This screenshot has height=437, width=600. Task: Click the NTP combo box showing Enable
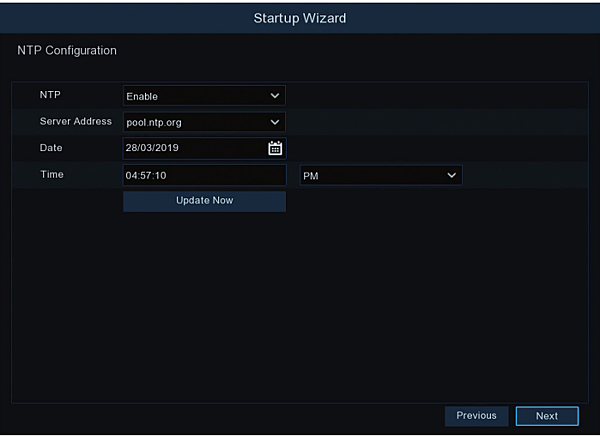pos(196,96)
